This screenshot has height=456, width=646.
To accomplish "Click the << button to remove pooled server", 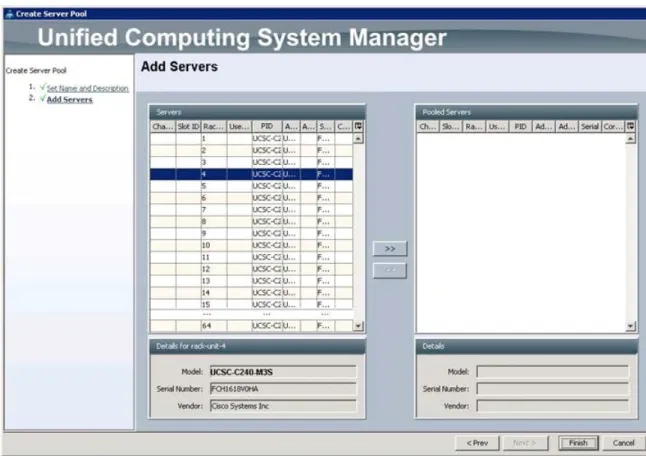I will coord(390,271).
